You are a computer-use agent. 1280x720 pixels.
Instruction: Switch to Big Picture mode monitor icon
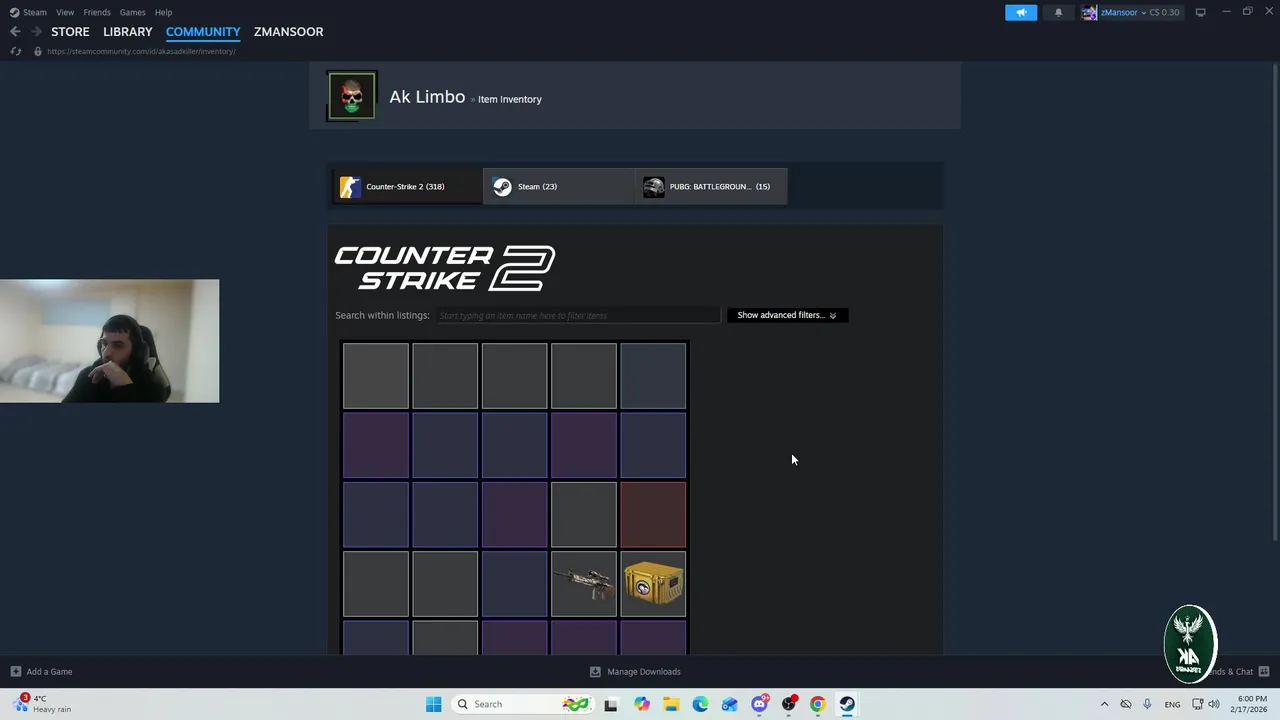pos(1200,12)
